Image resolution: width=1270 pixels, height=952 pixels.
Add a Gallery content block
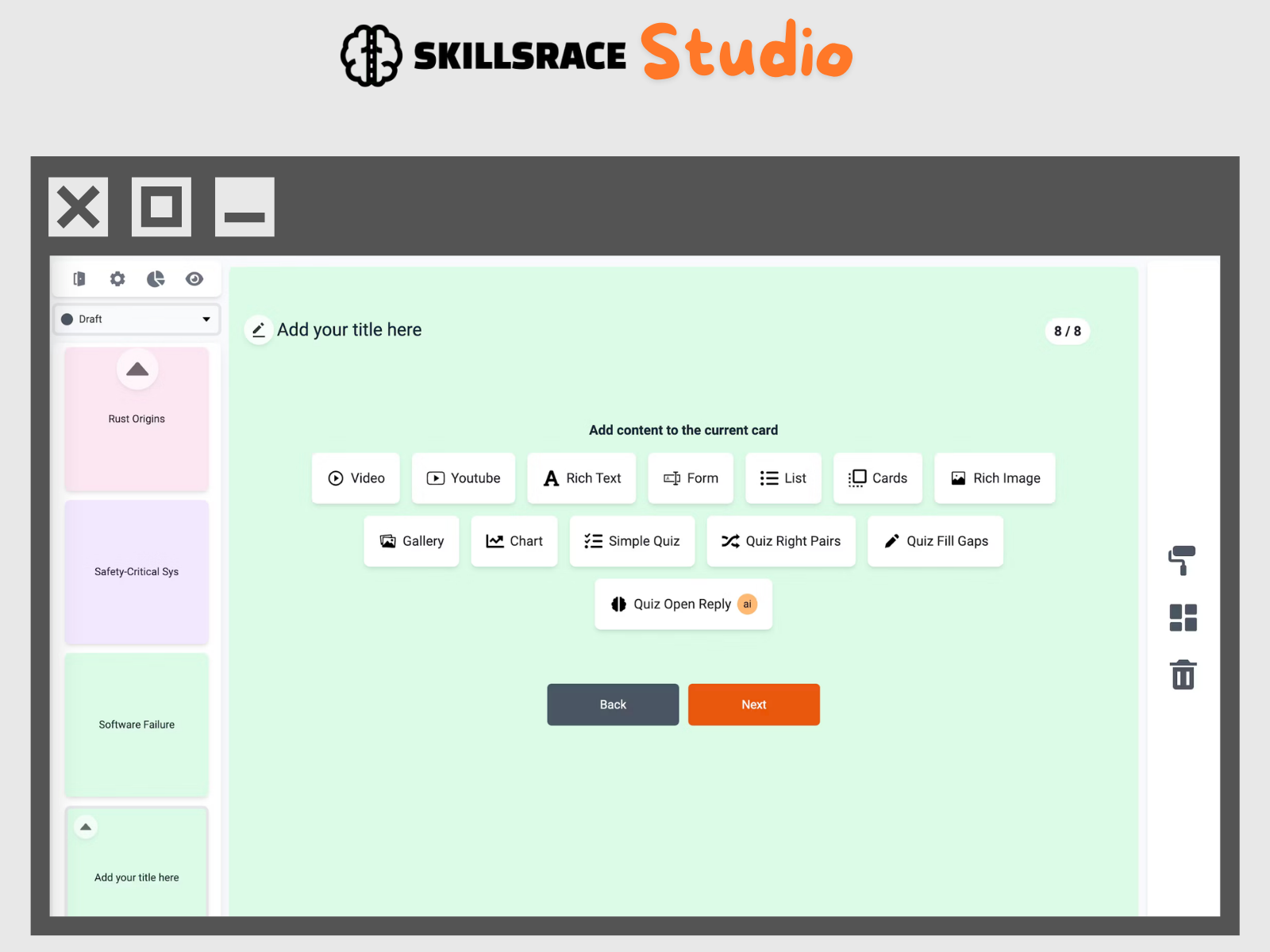click(411, 541)
